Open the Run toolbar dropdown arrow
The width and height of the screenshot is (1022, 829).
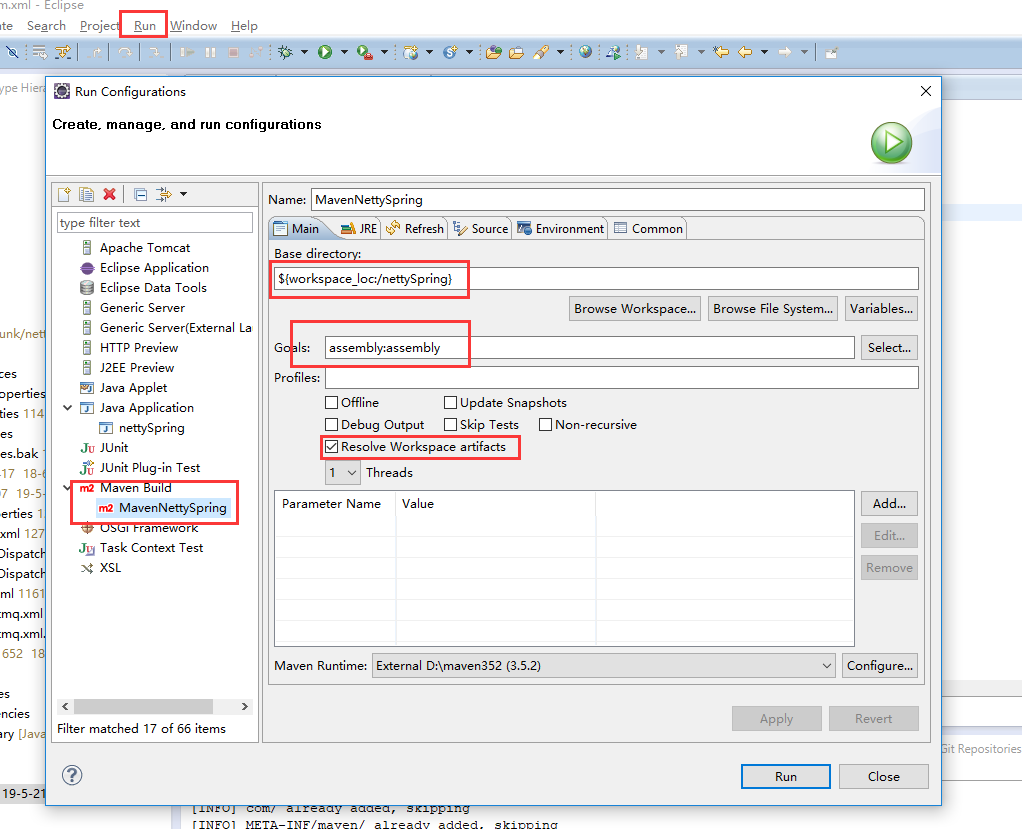click(x=343, y=52)
